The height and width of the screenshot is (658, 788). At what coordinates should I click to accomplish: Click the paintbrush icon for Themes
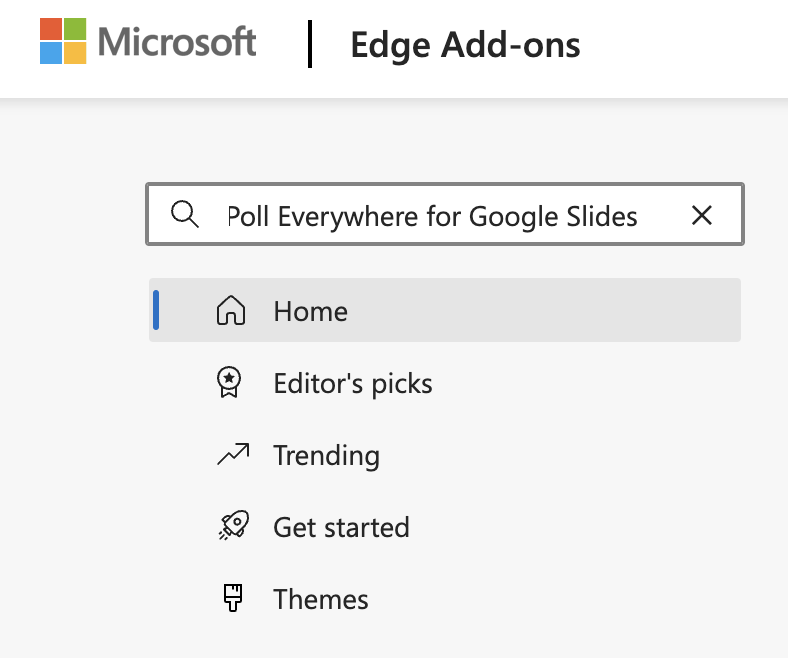click(x=231, y=599)
